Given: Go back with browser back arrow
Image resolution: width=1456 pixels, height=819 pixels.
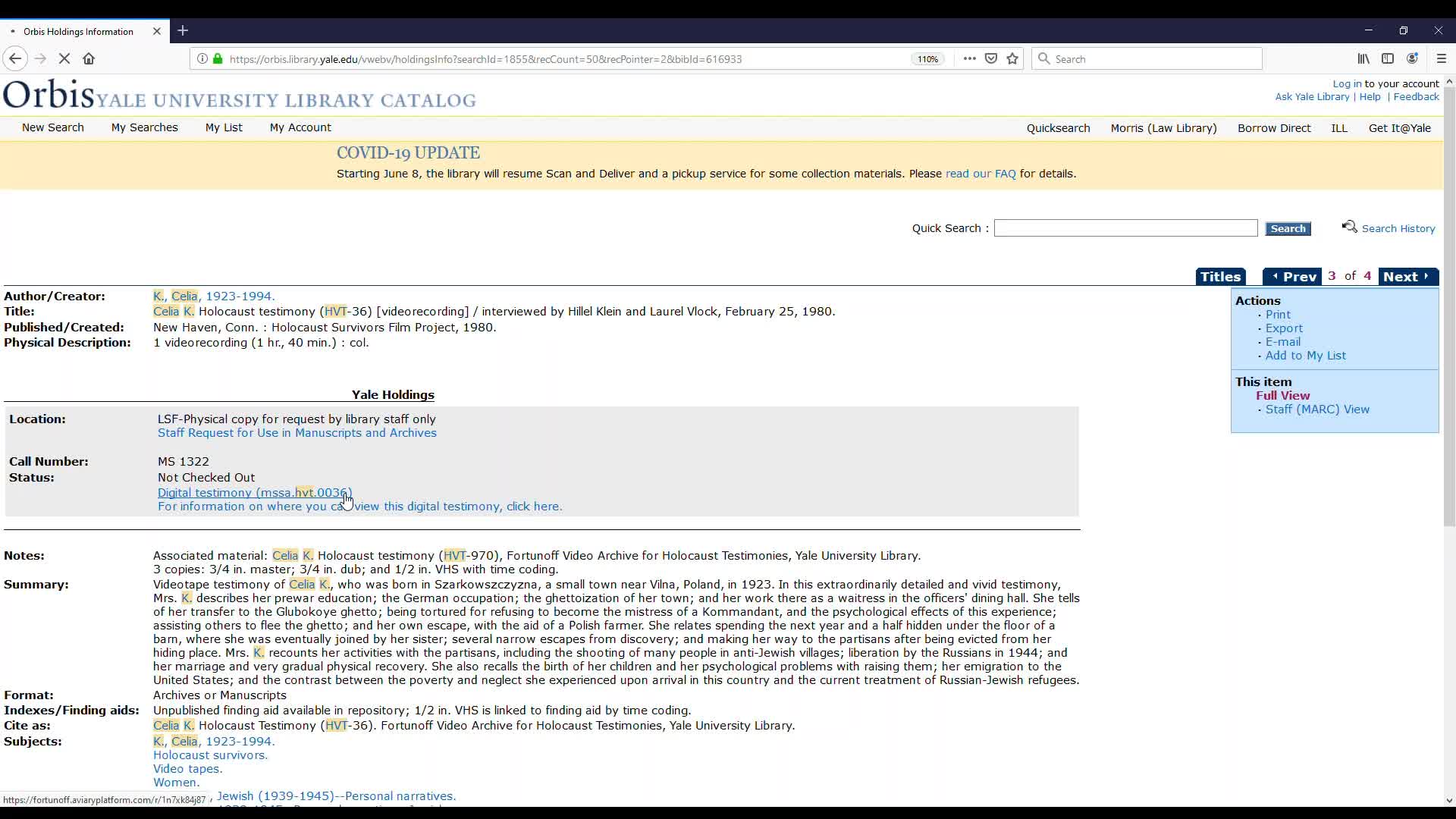Looking at the screenshot, I should pos(14,59).
